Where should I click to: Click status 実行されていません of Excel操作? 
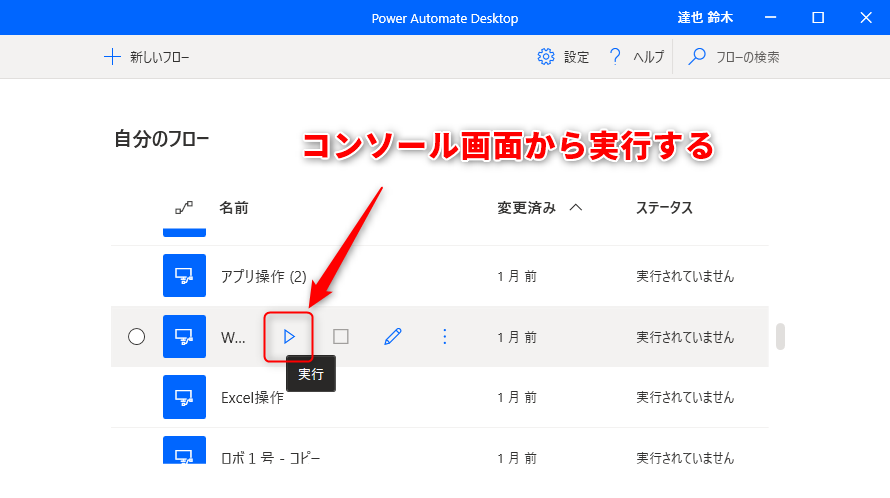click(x=685, y=397)
